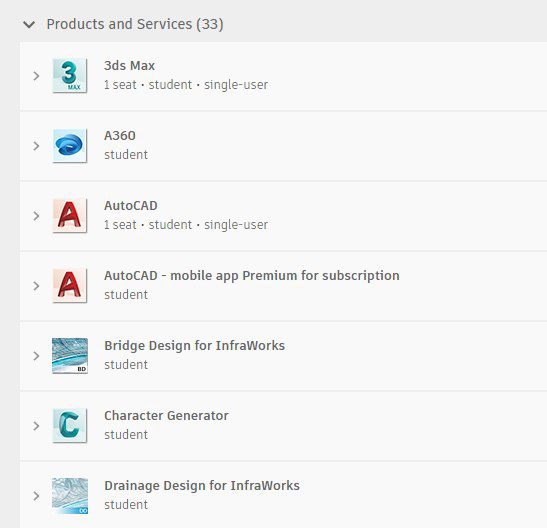
Task: Expand the AutoCAD row chevron
Action: [36, 216]
